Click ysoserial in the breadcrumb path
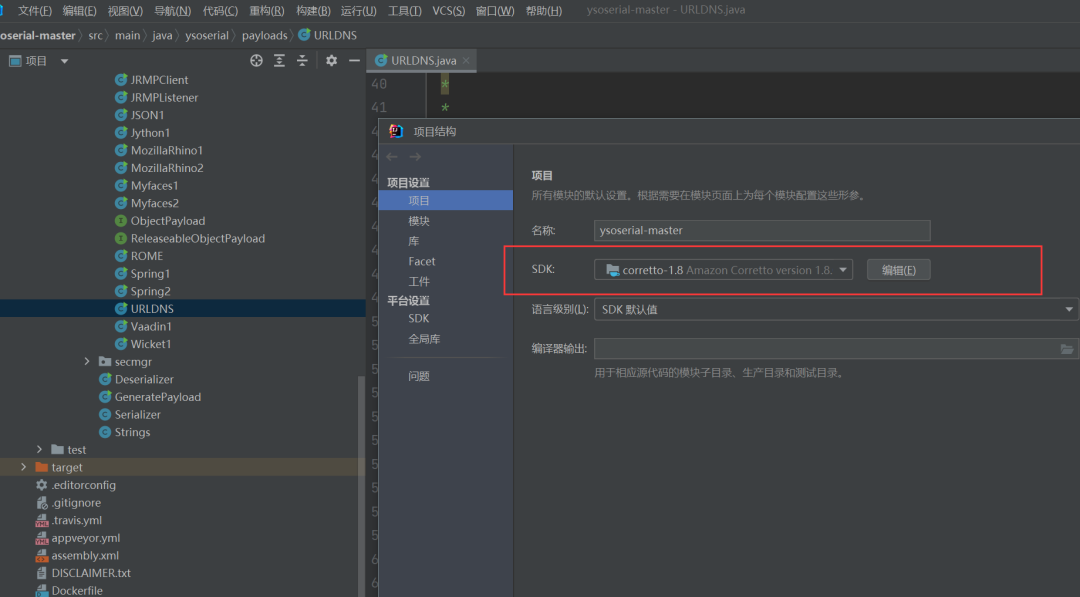 (x=207, y=35)
